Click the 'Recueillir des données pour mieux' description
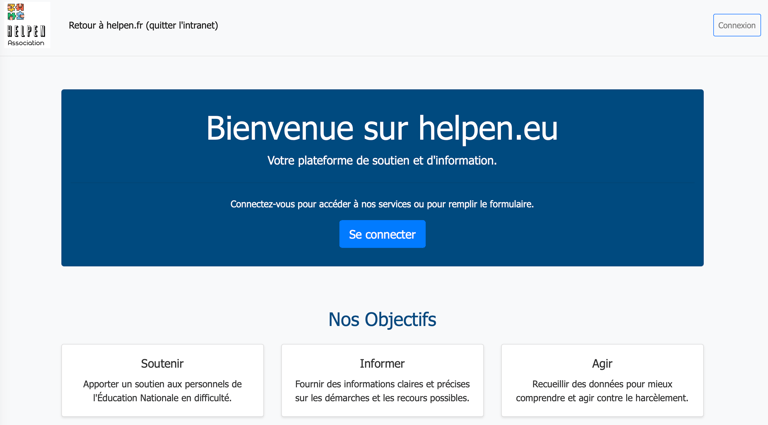Viewport: 768px width, 425px height. [602, 391]
